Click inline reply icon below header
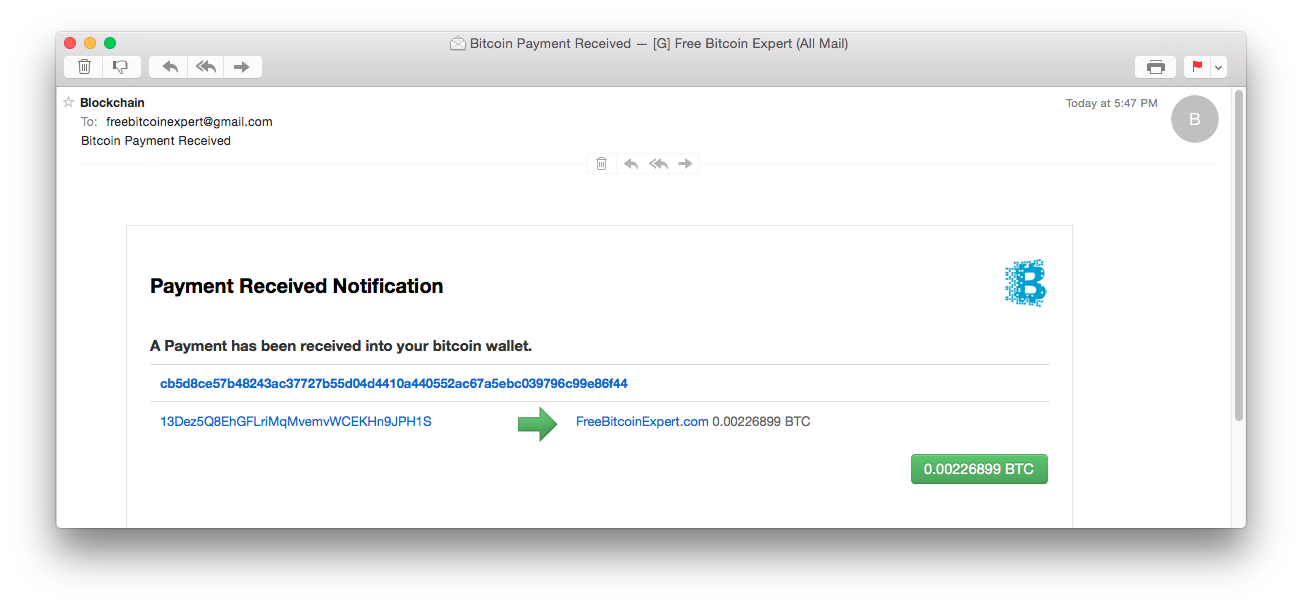 click(630, 164)
